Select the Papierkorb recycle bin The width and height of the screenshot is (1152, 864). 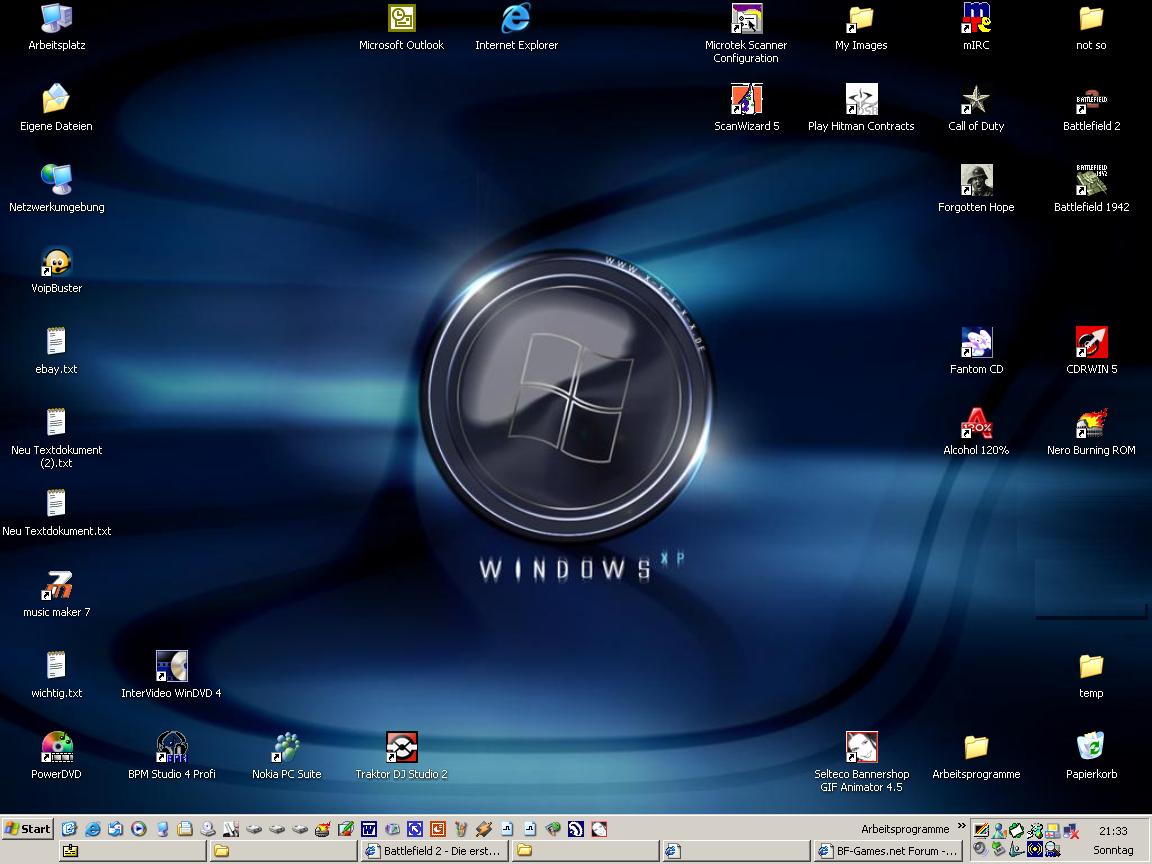tap(1092, 755)
